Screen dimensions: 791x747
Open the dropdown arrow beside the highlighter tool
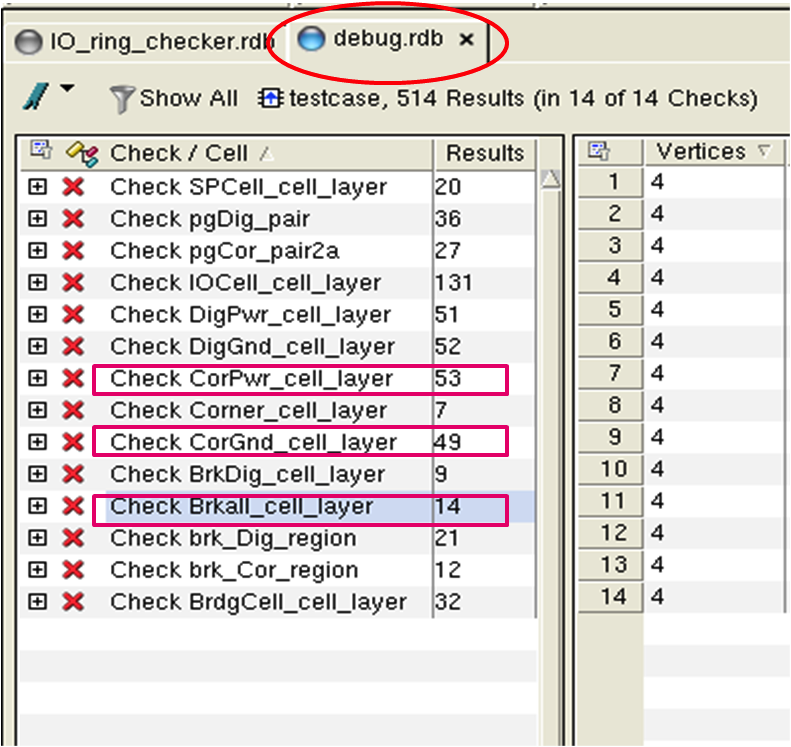click(66, 90)
